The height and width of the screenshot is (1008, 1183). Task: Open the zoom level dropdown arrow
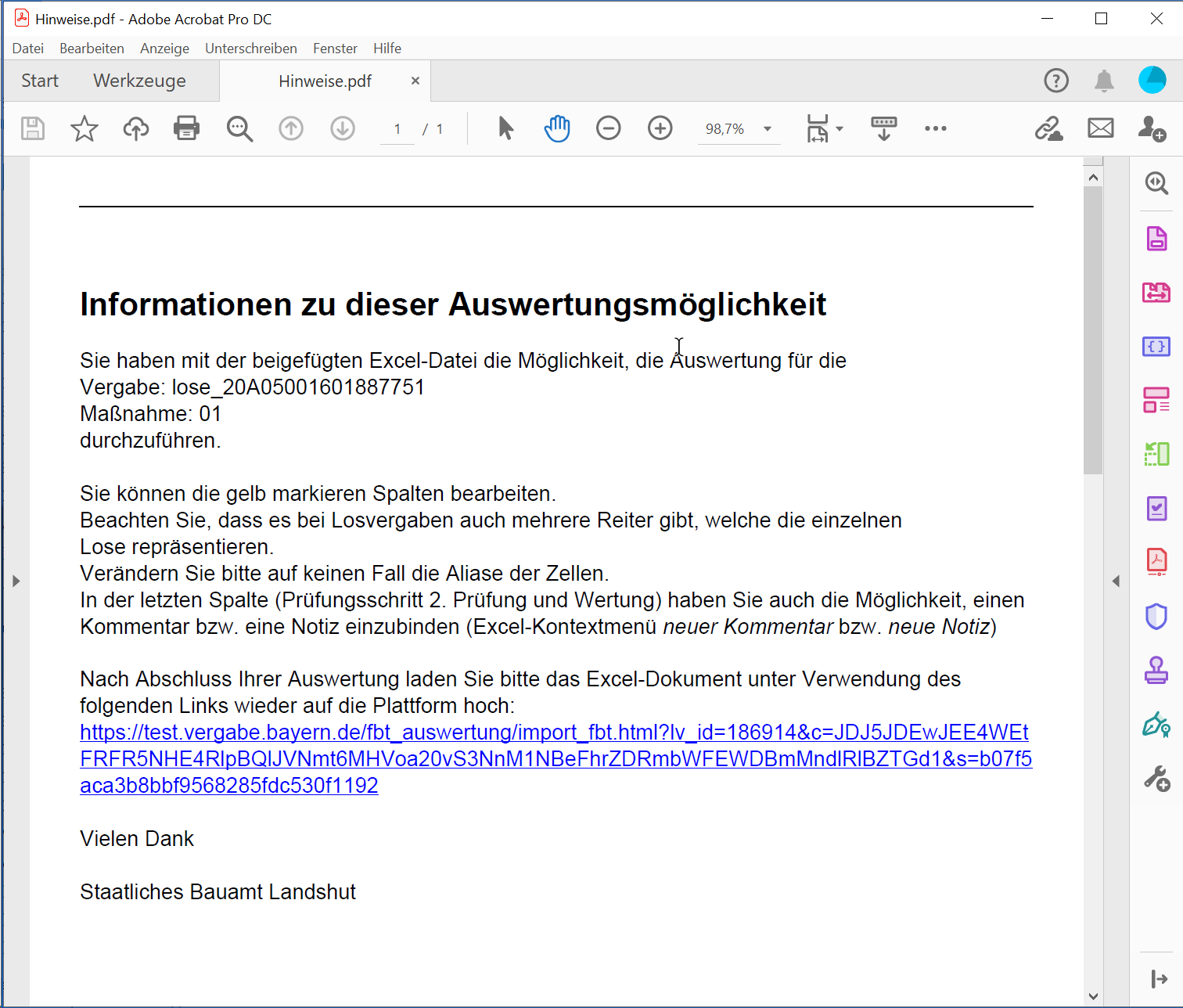768,129
